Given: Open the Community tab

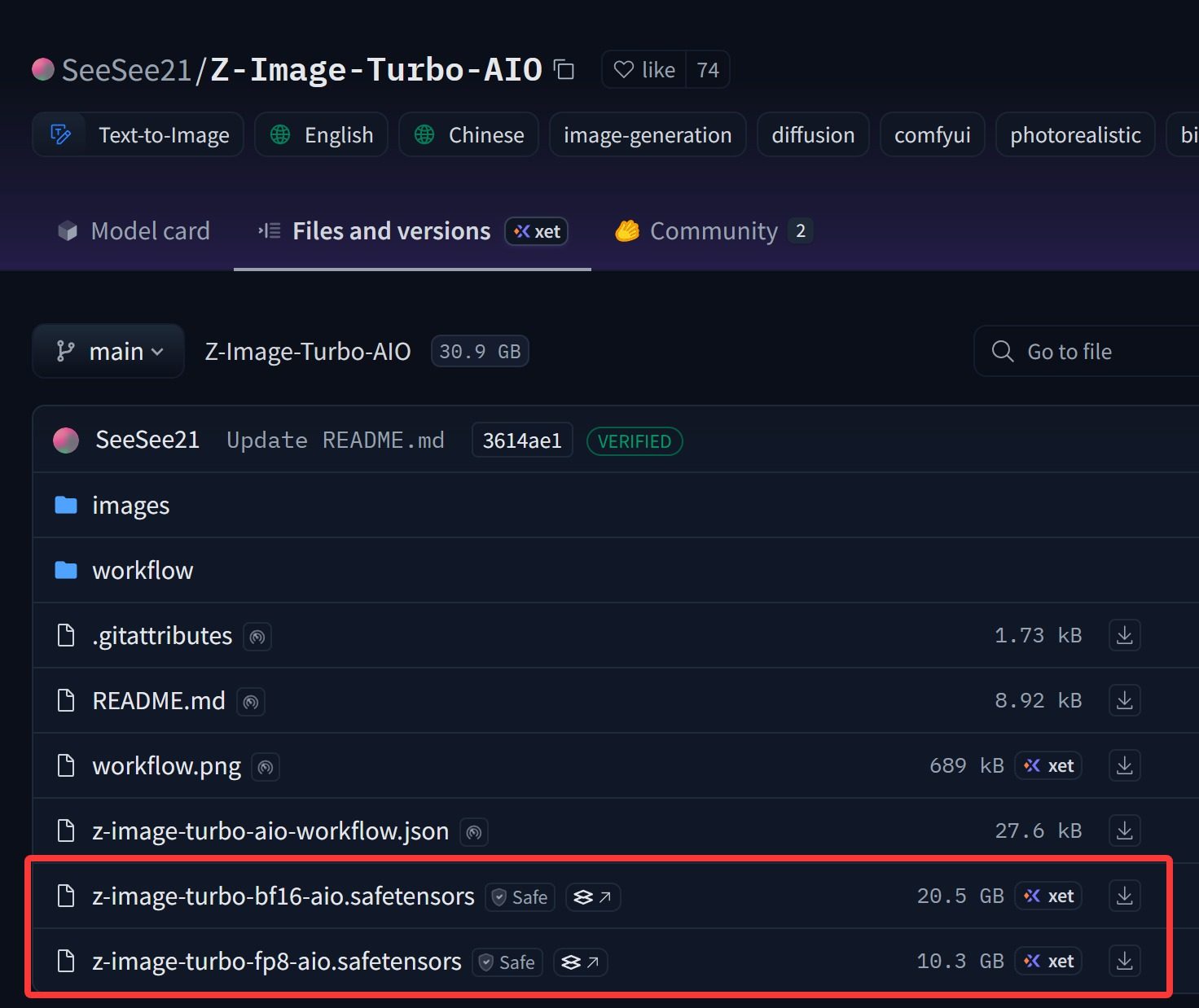Looking at the screenshot, I should (x=713, y=231).
